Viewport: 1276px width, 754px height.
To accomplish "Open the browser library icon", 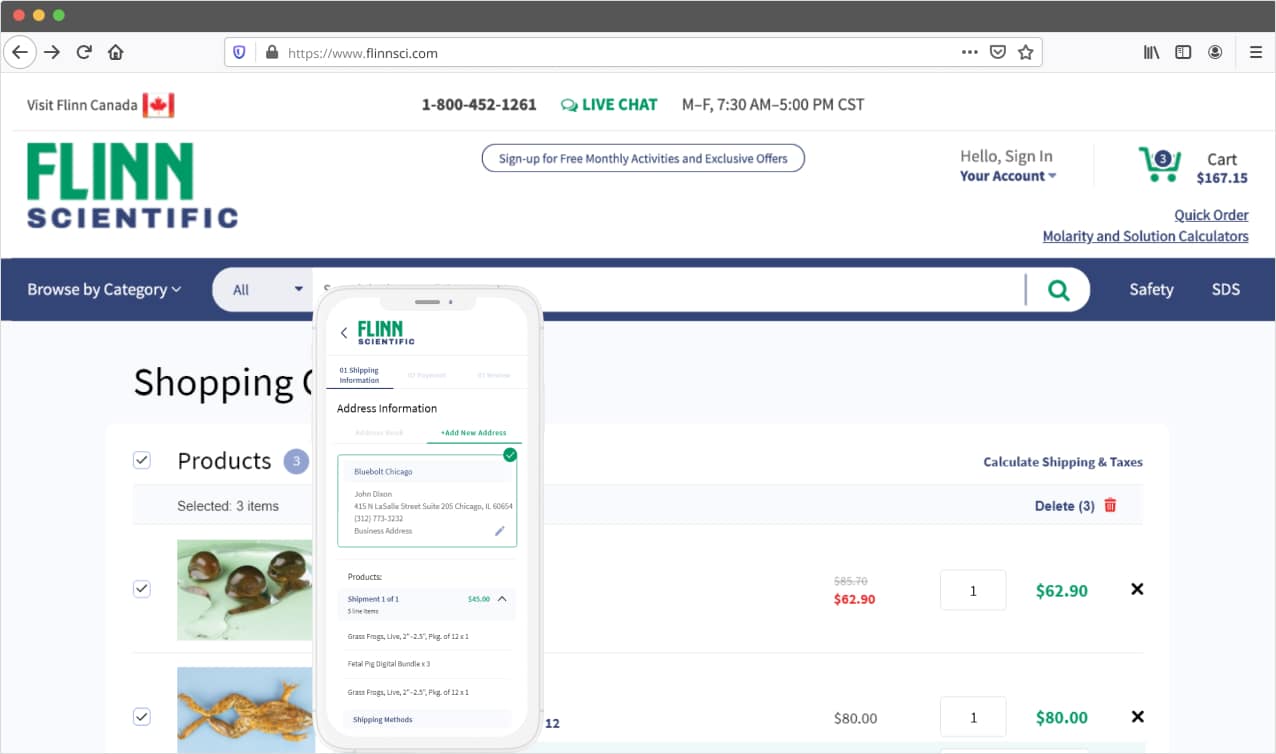I will (x=1151, y=52).
